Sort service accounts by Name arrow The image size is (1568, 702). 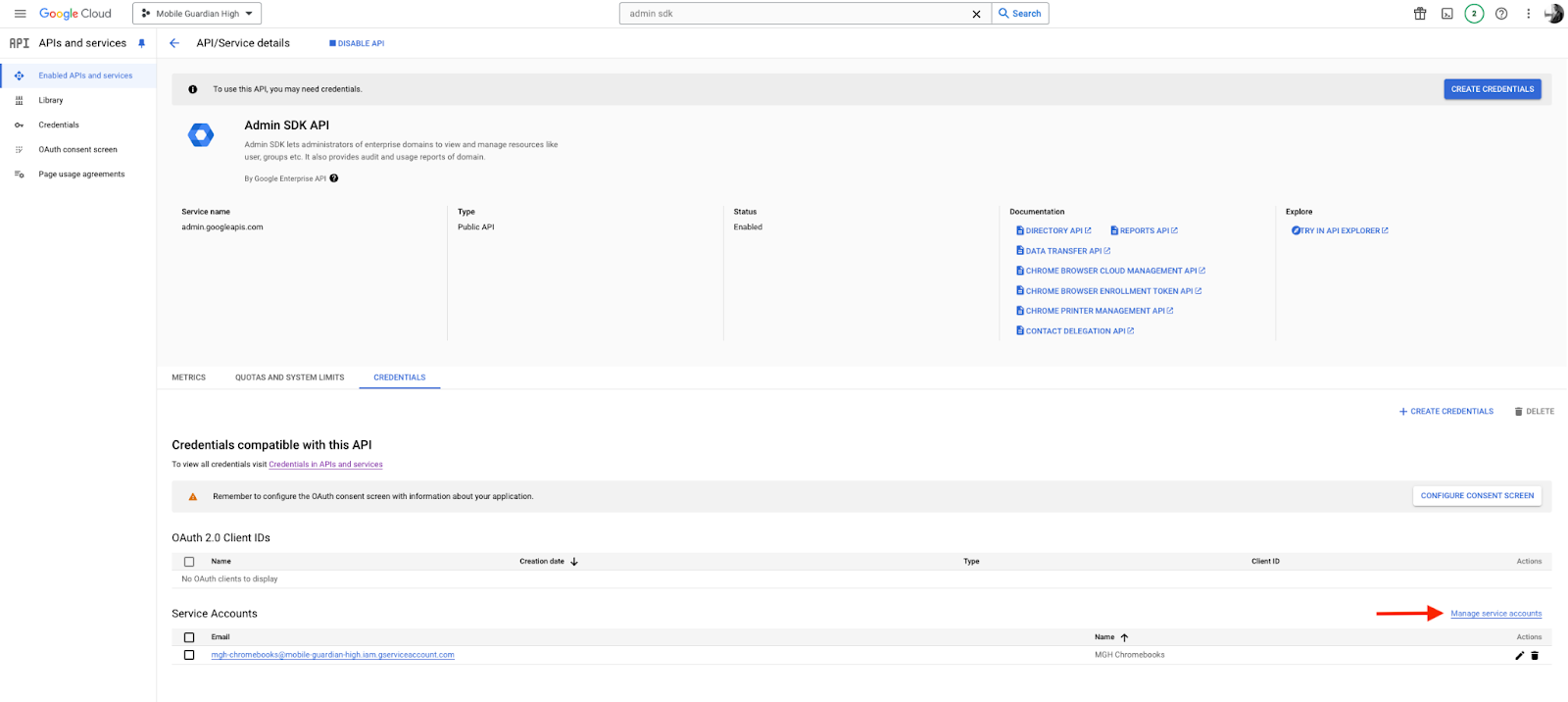(1124, 637)
